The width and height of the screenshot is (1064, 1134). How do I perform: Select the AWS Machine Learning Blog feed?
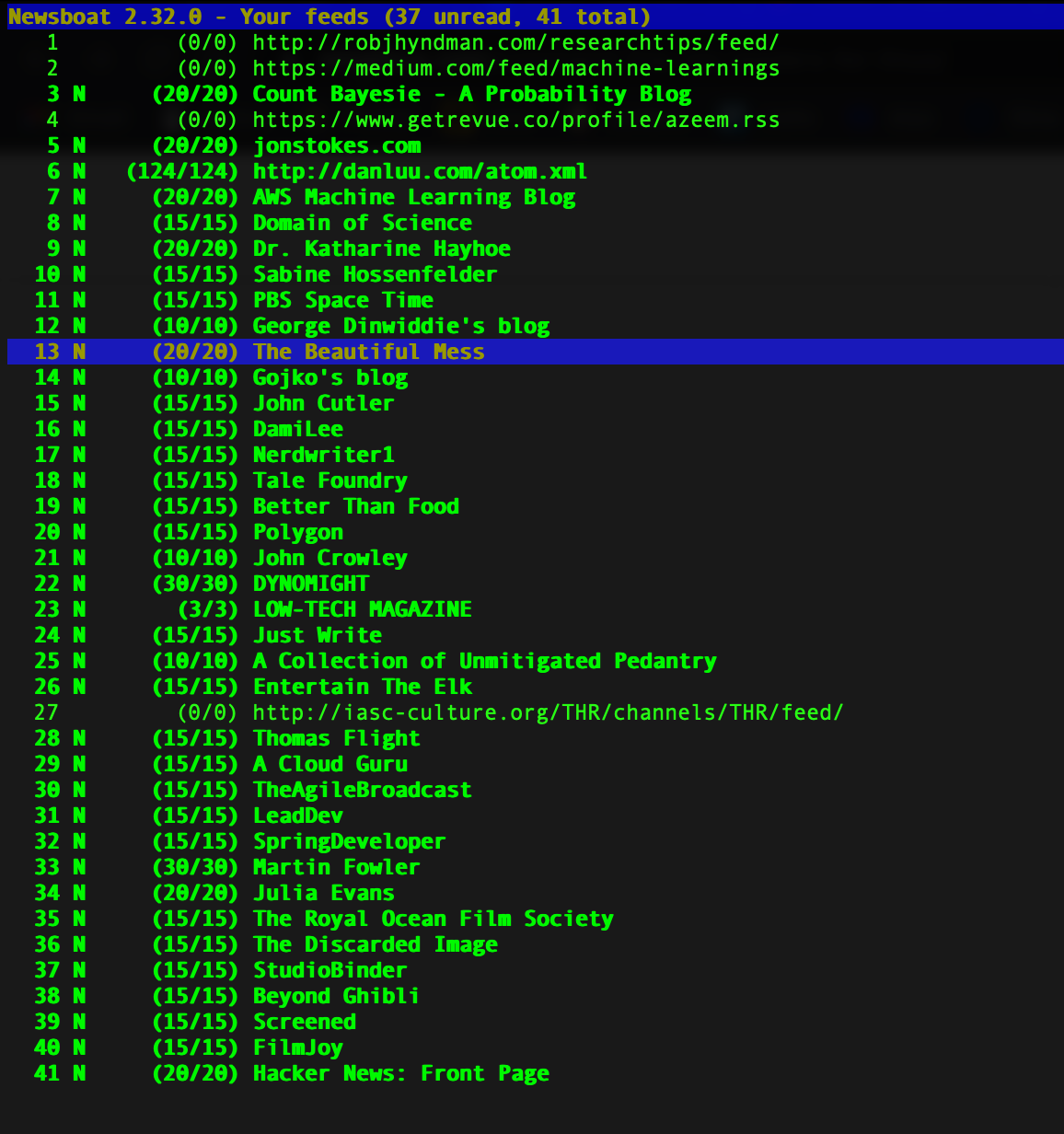click(414, 198)
